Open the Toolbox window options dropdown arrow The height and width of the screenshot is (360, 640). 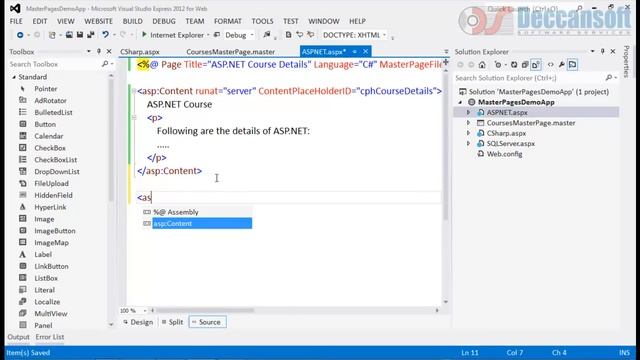click(89, 51)
